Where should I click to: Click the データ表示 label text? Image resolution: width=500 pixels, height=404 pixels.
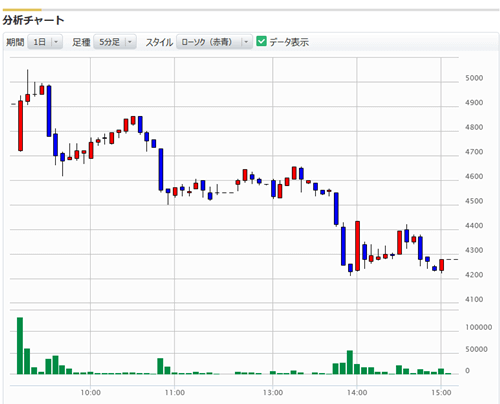point(289,42)
